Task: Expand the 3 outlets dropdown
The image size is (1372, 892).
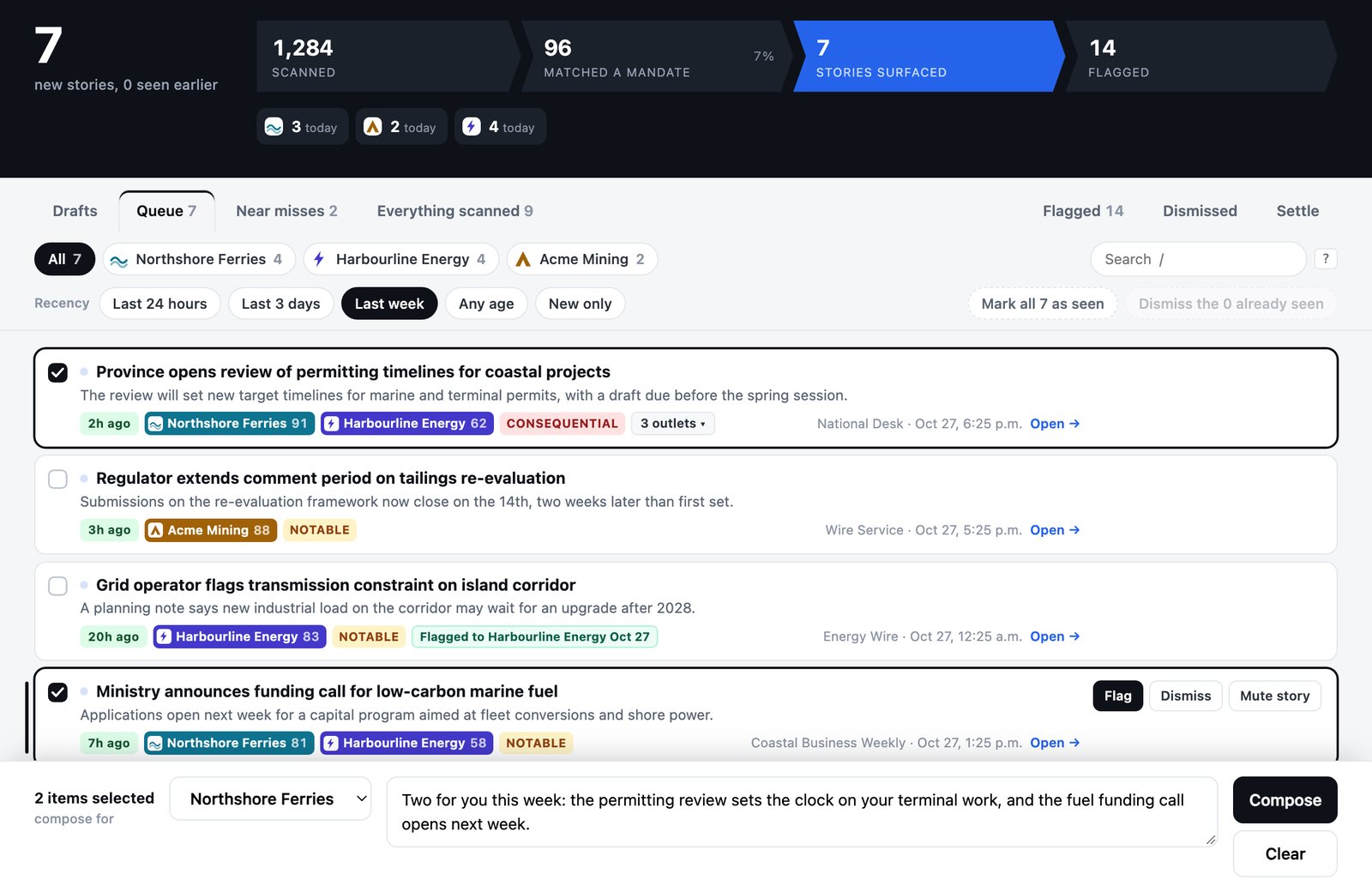Action: click(673, 424)
